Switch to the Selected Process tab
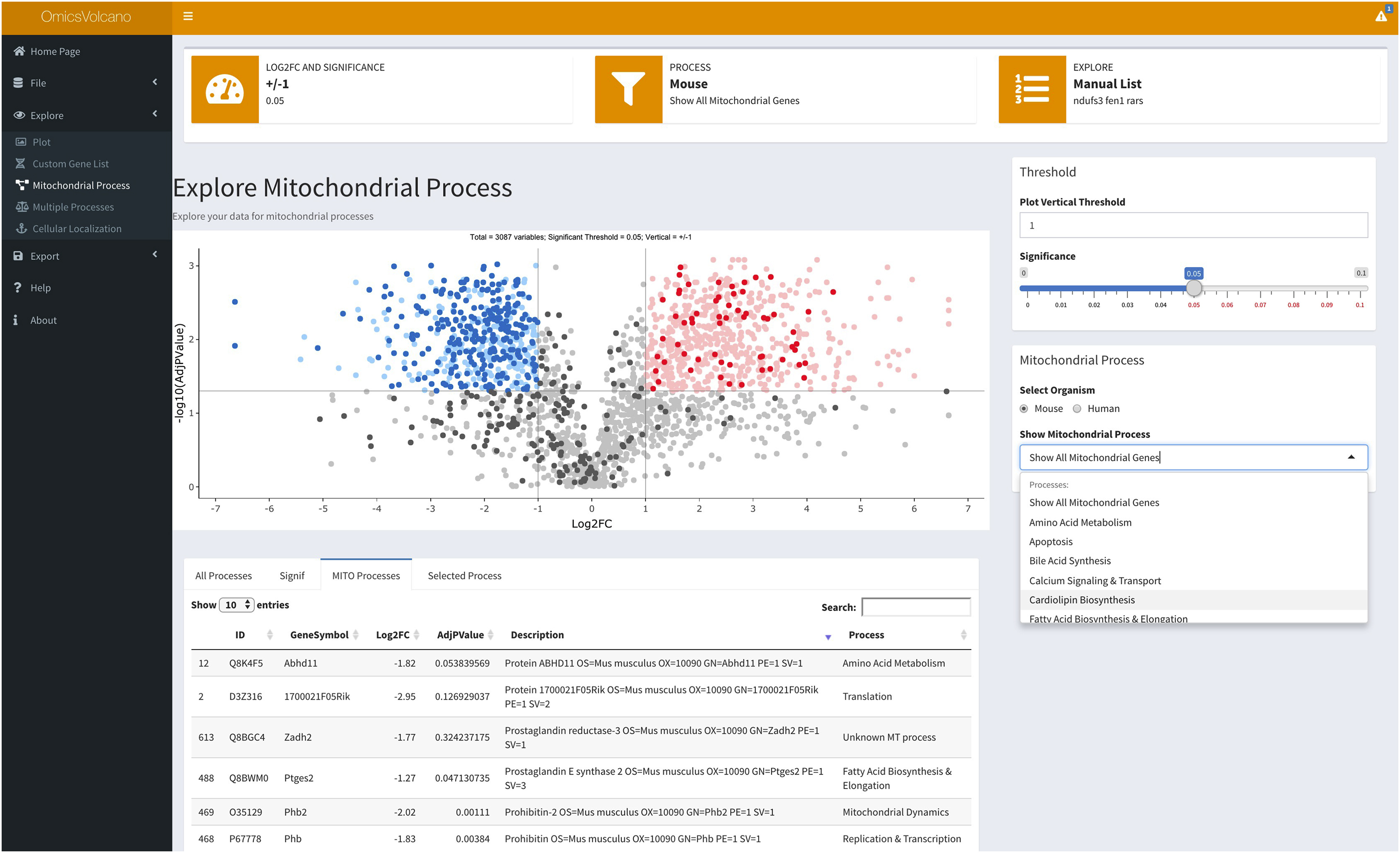 click(x=464, y=576)
